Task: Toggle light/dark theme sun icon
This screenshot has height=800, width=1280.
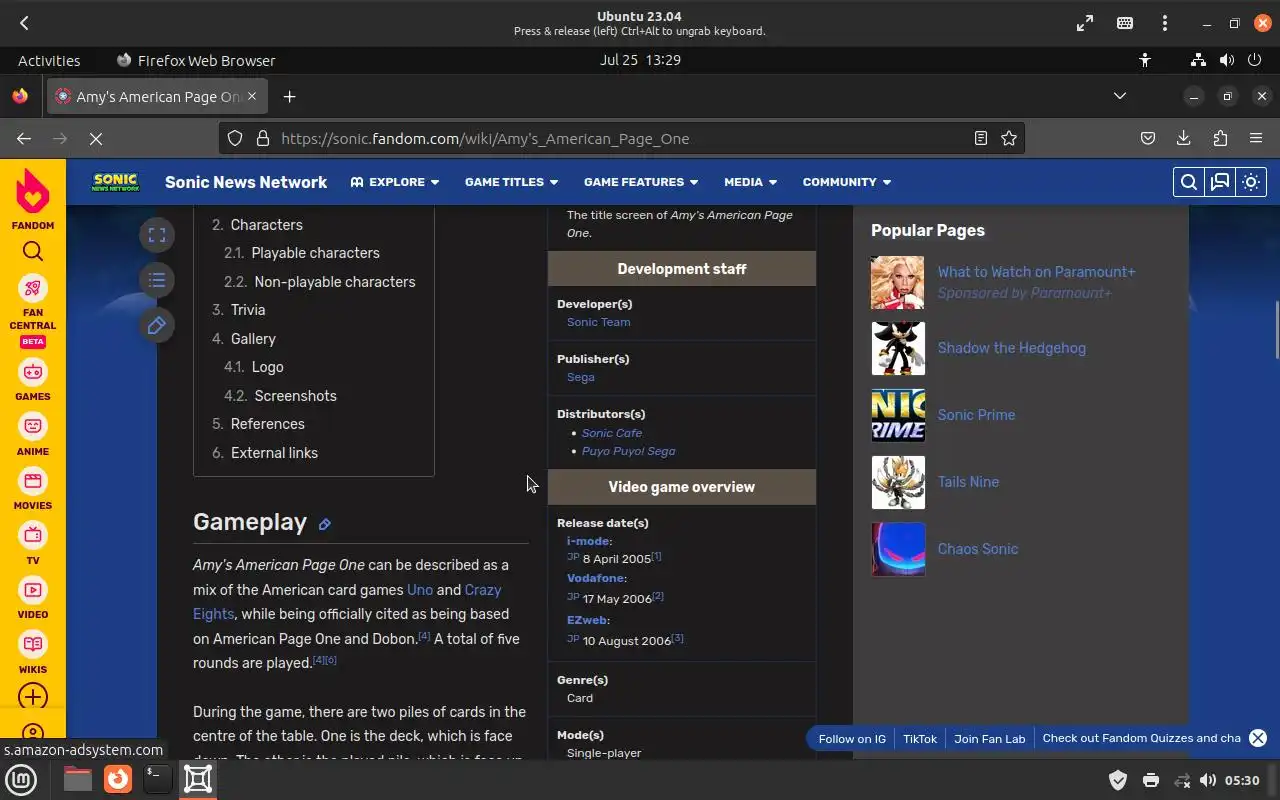Action: (1251, 182)
